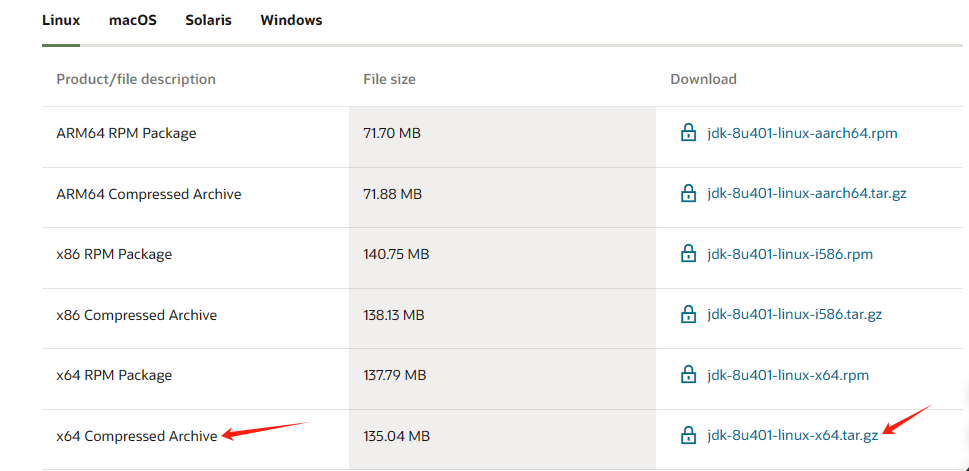The image size is (969, 471).
Task: Download jdk-8u401-linux-aarch64.rpm
Action: coord(802,133)
